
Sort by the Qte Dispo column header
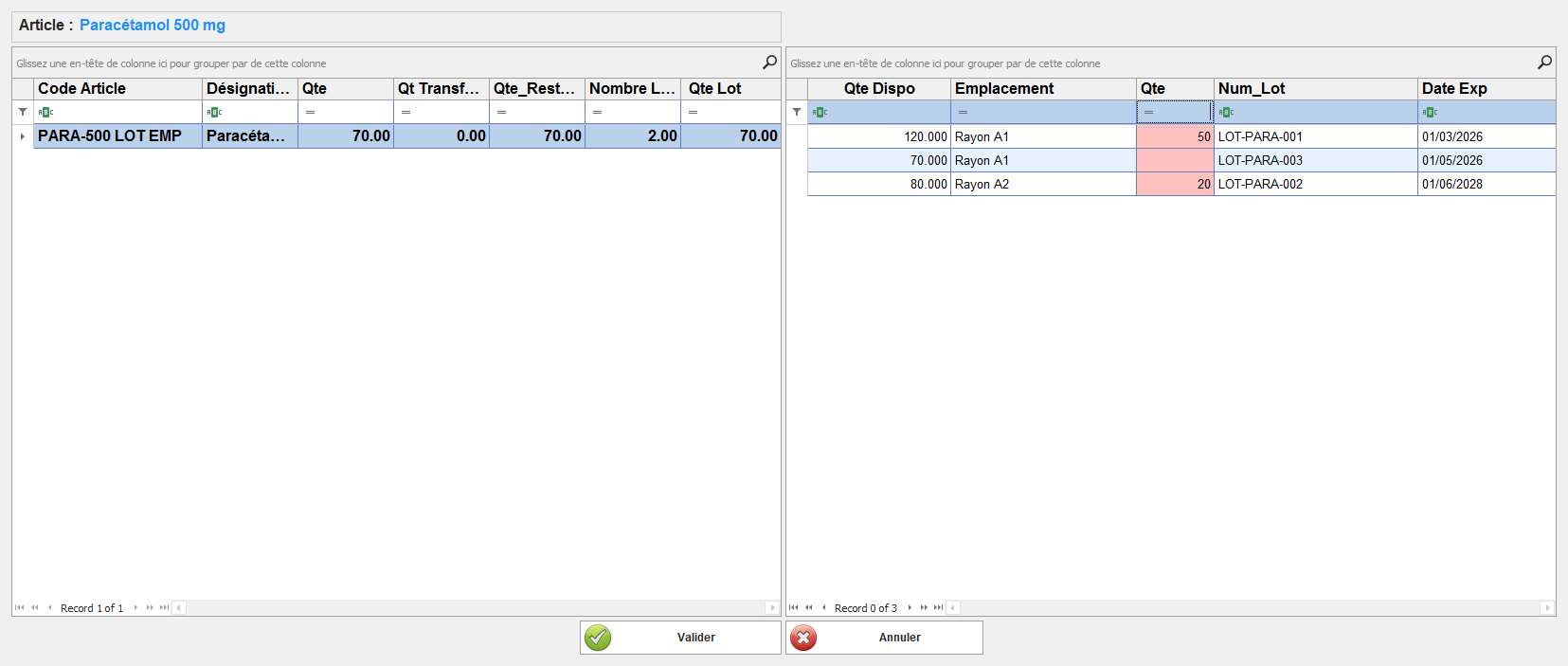coord(878,88)
